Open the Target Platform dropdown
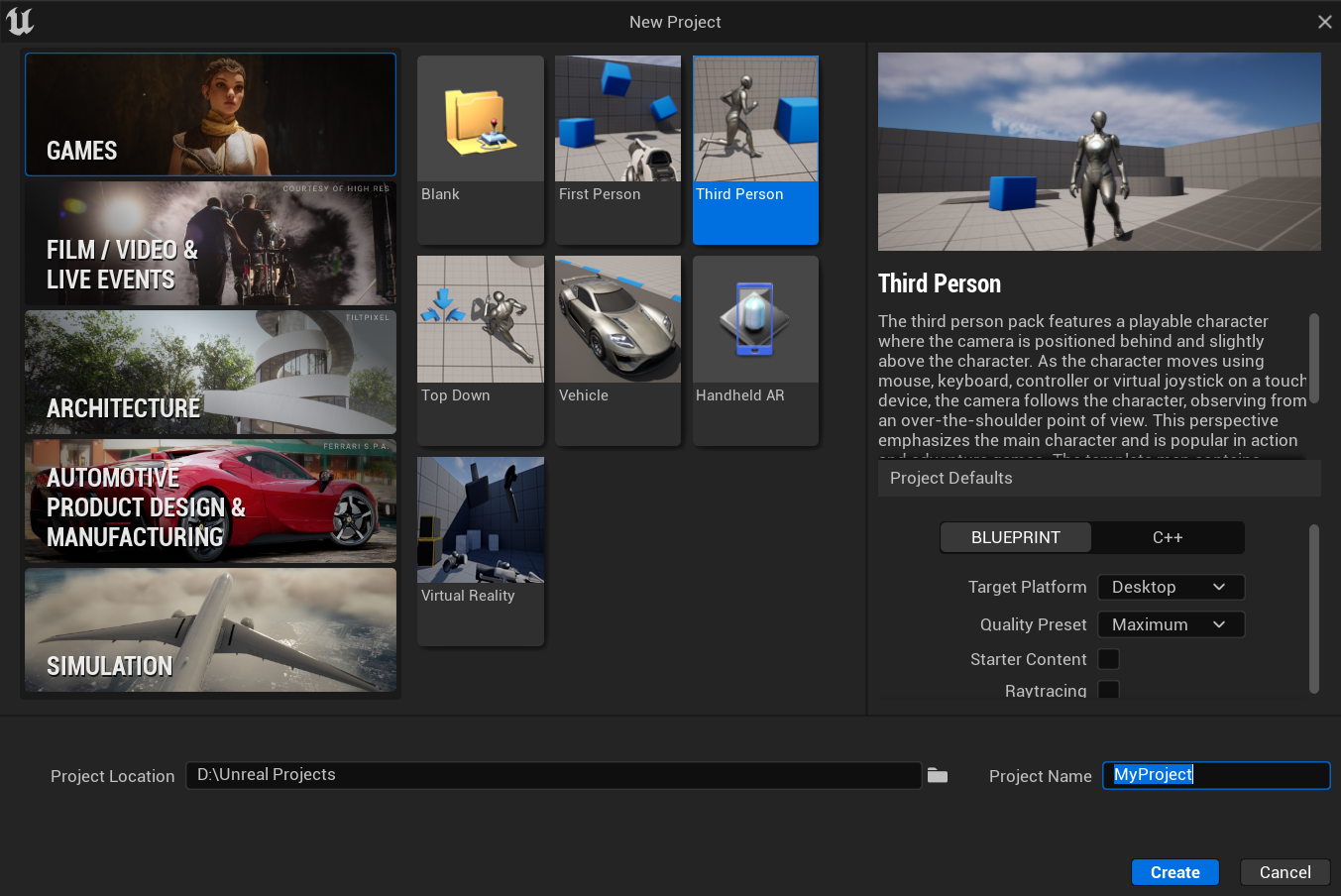The height and width of the screenshot is (896, 1341). tap(1171, 587)
